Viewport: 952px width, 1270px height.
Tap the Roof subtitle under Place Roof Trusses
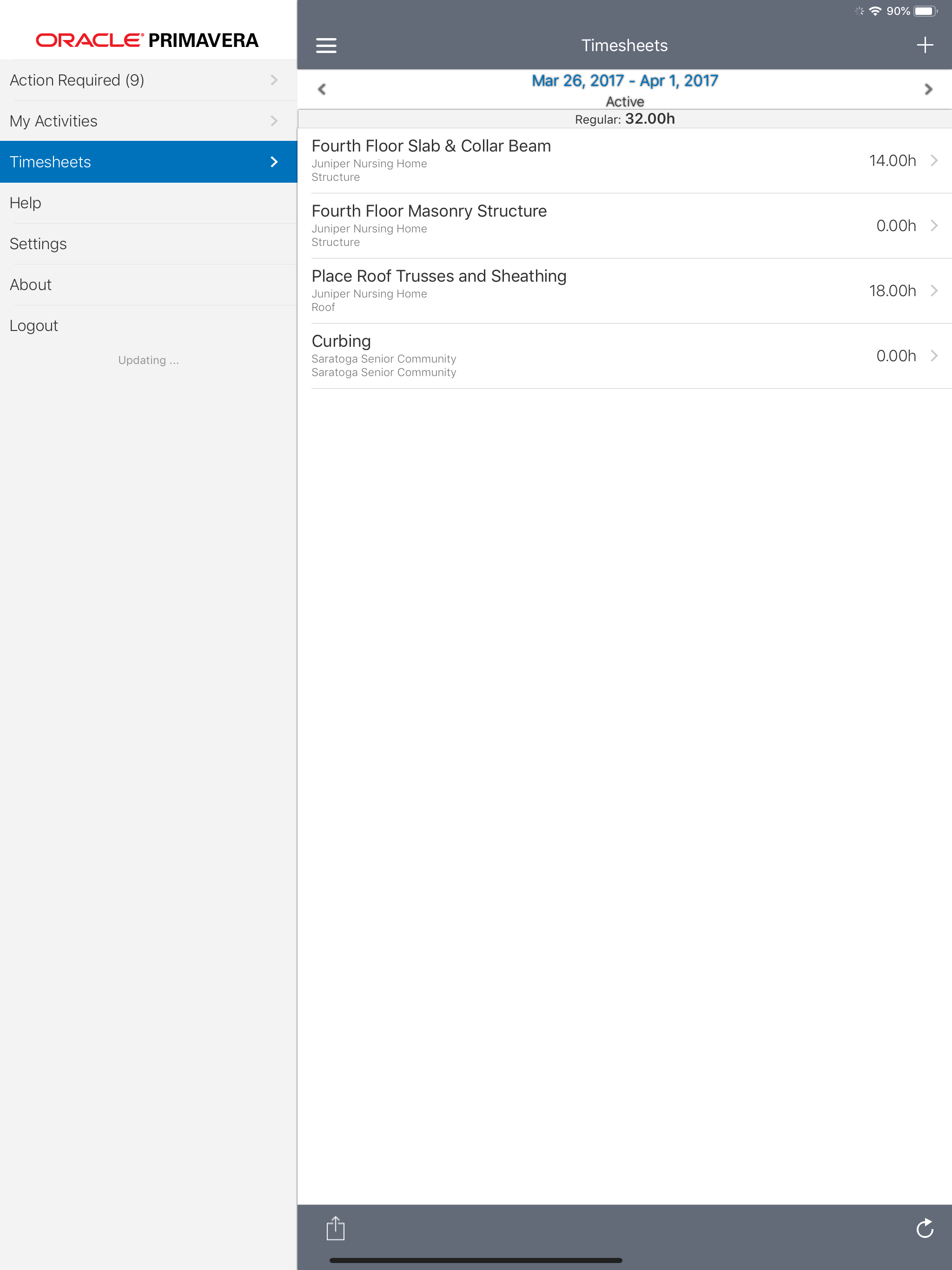click(323, 307)
